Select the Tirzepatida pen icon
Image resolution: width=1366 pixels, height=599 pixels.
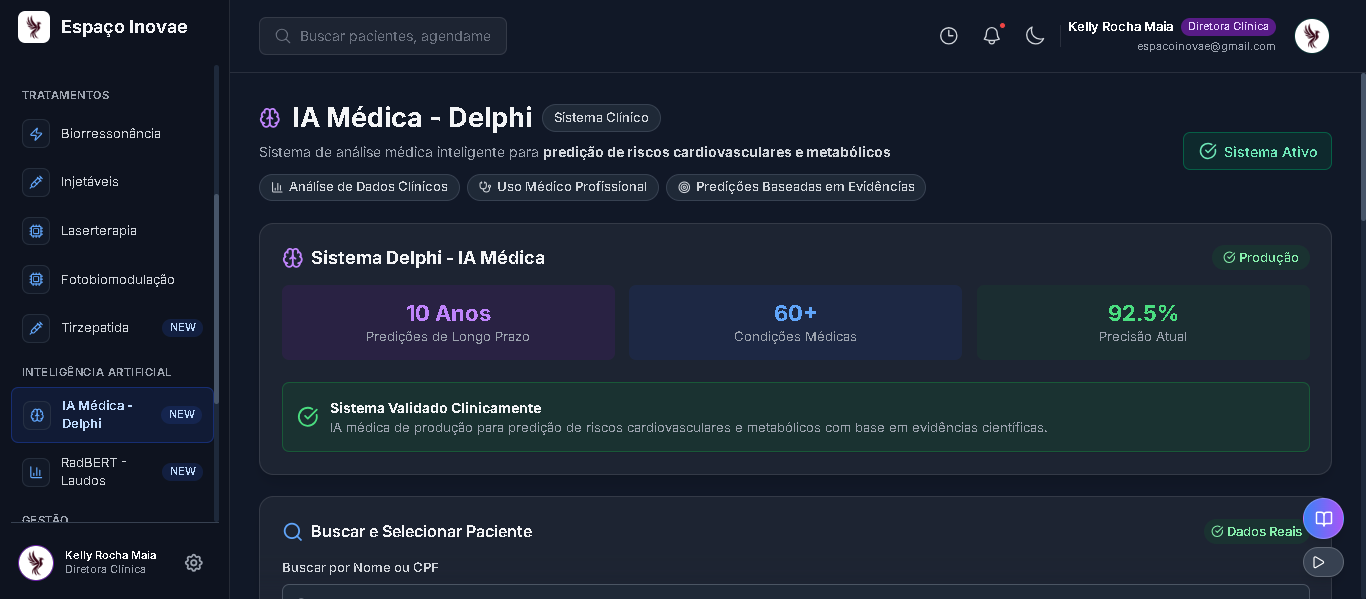point(36,327)
